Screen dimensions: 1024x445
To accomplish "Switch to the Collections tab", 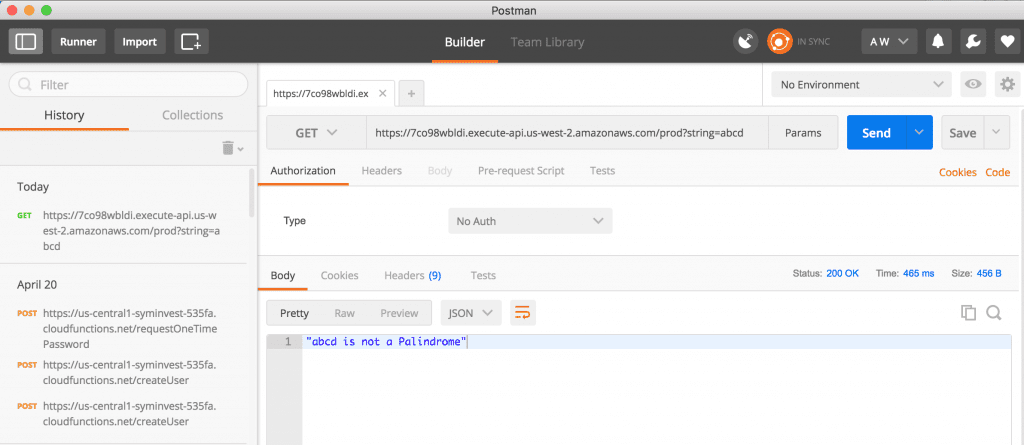I will click(x=192, y=115).
